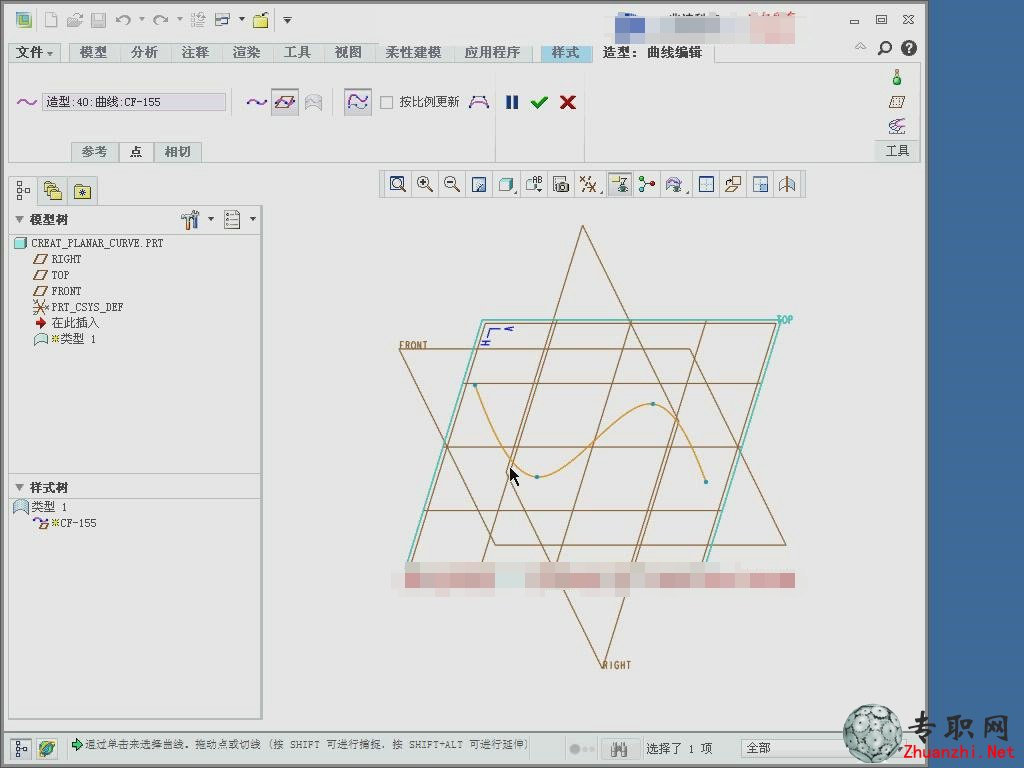Toggle the control points editing button

point(358,102)
